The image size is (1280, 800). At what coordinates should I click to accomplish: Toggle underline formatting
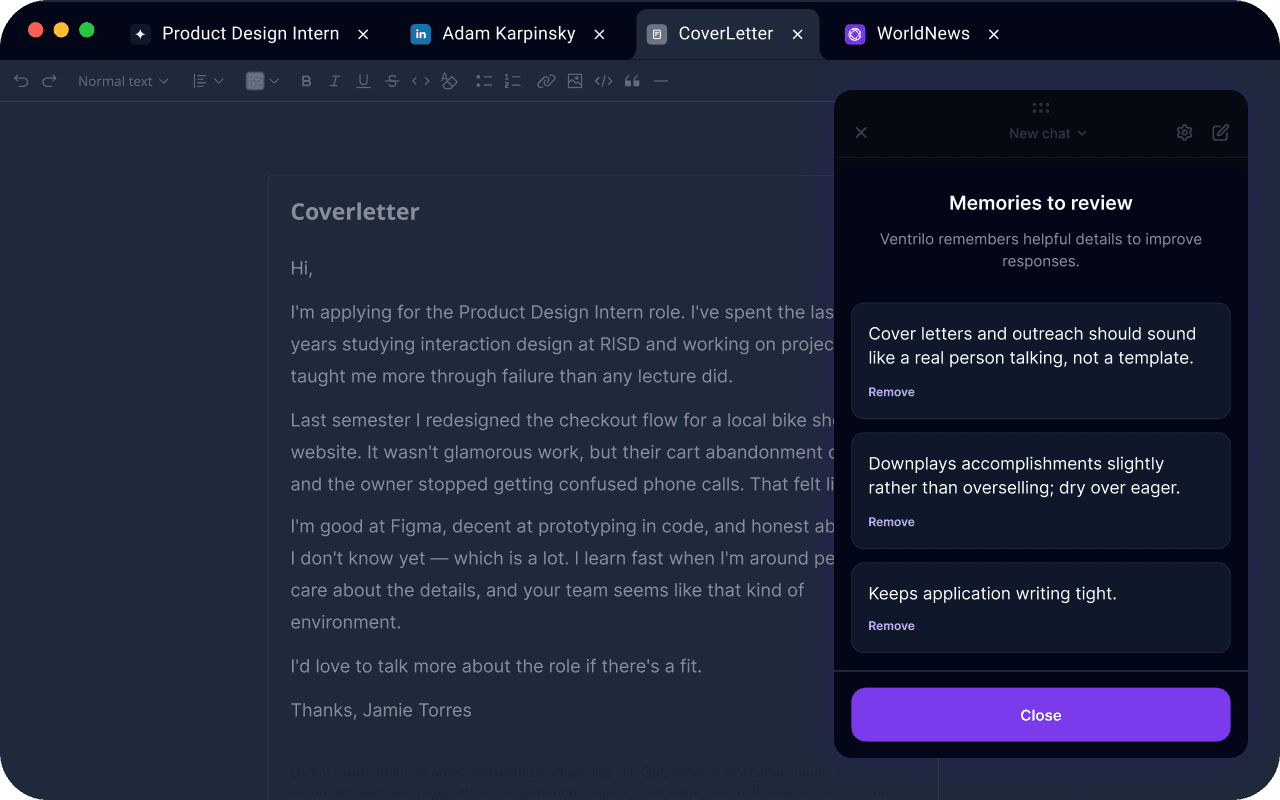coord(363,81)
